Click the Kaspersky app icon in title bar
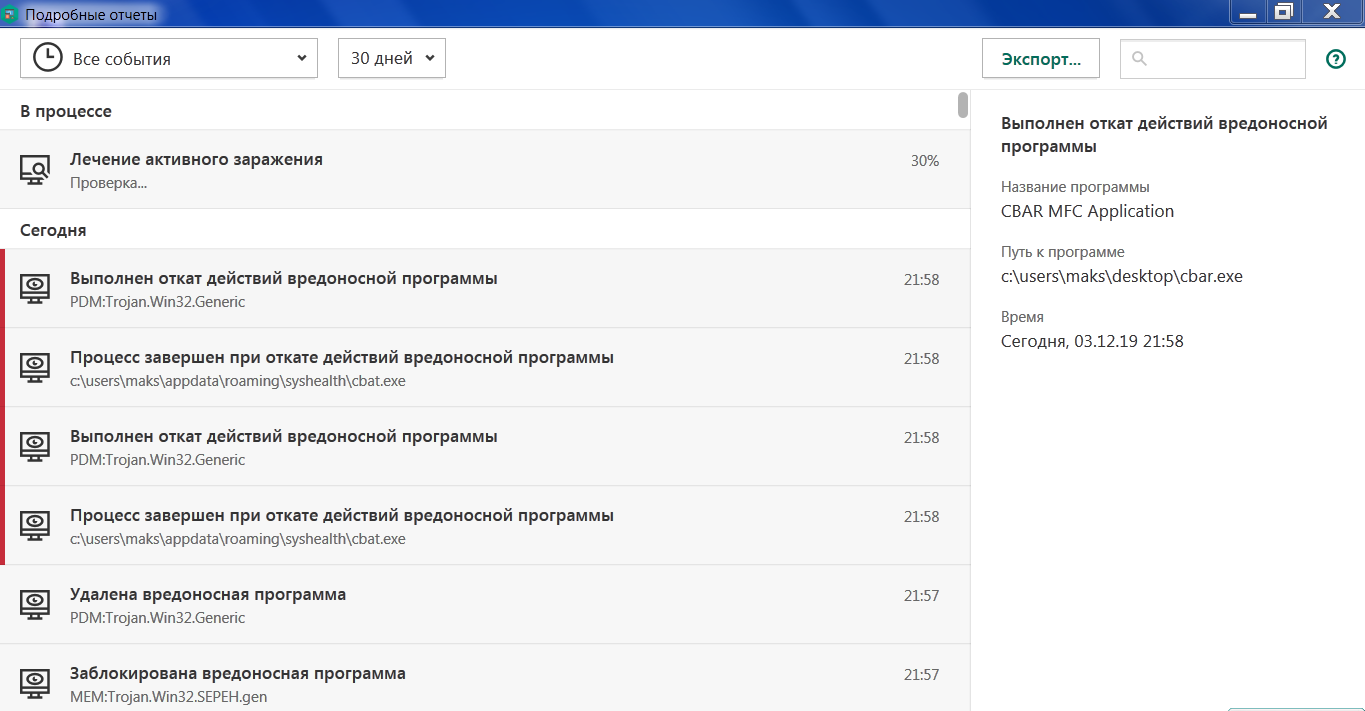1365x711 pixels. (x=10, y=15)
